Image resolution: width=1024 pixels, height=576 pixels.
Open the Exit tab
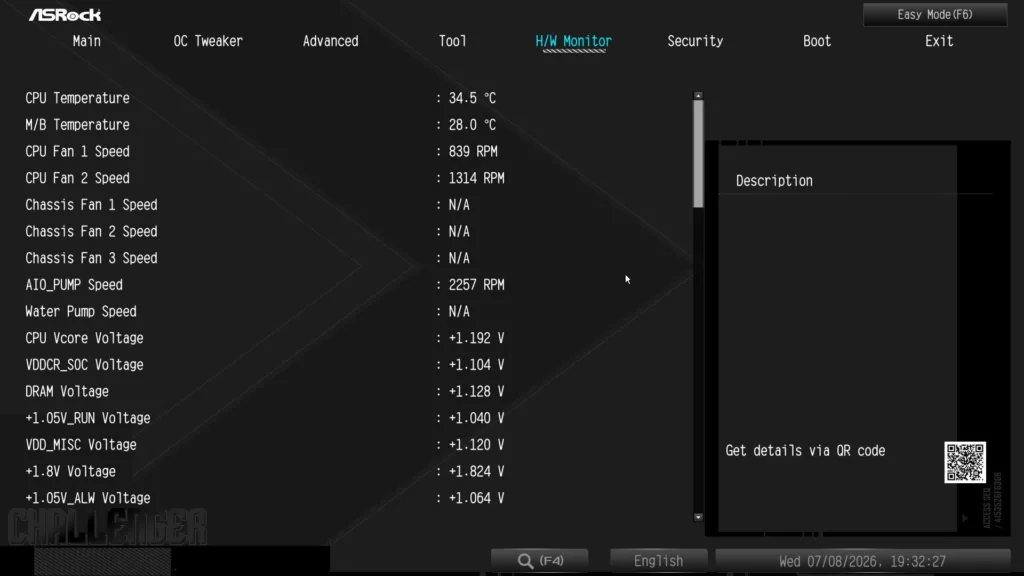[939, 41]
